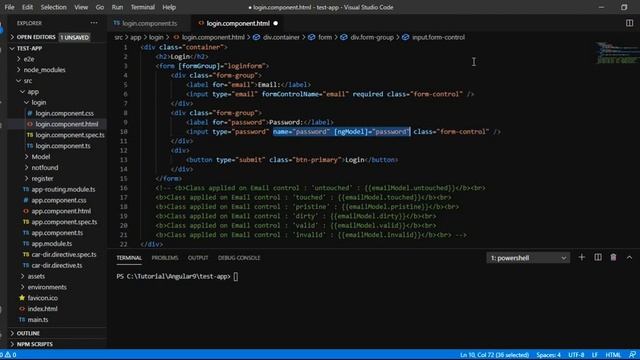The image size is (640, 360).
Task: Switch to the Output panel tab
Action: tap(198, 258)
